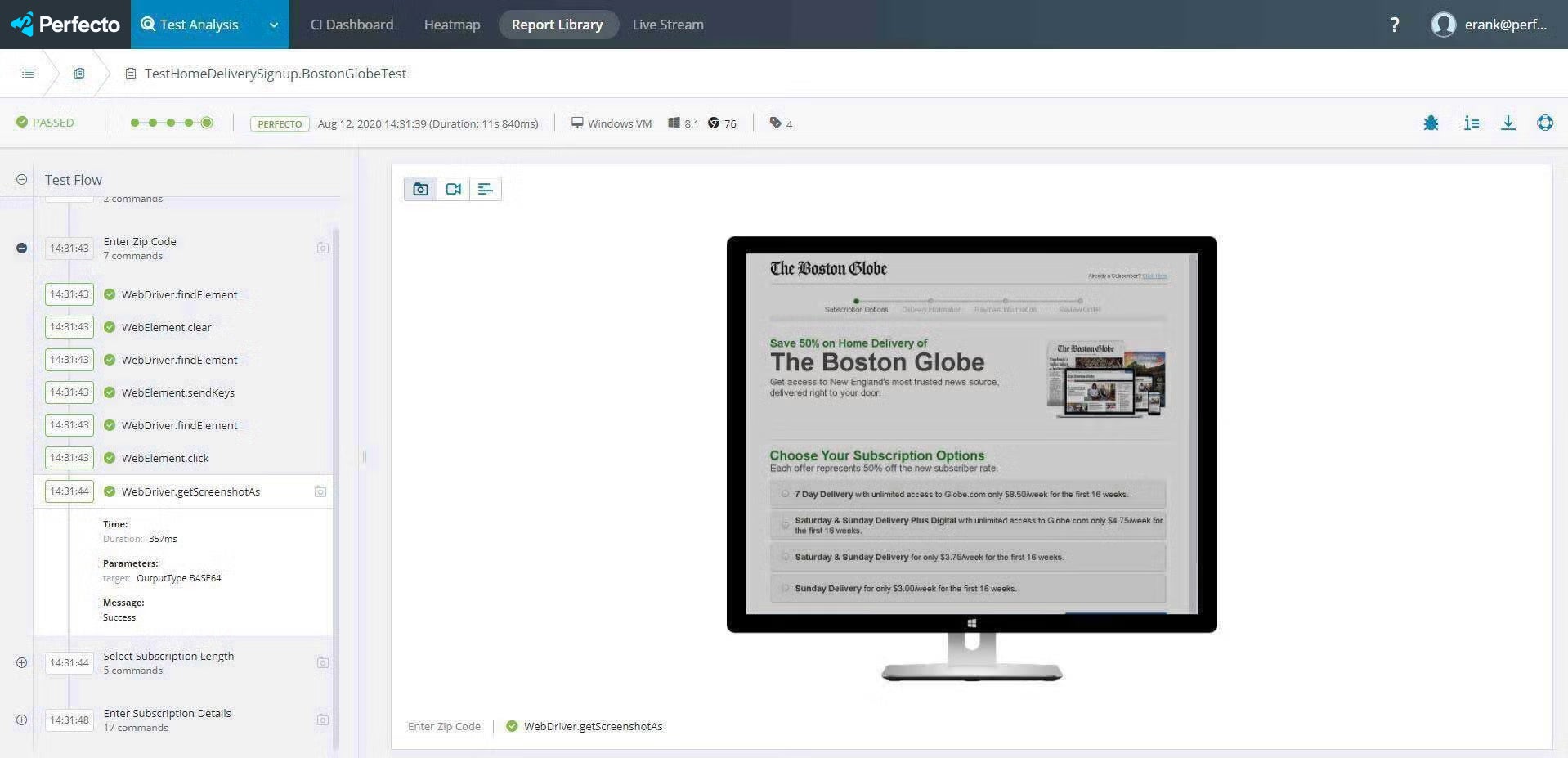The width and height of the screenshot is (1568, 758).
Task: Open the Test Analysis dropdown arrow
Action: click(x=274, y=25)
